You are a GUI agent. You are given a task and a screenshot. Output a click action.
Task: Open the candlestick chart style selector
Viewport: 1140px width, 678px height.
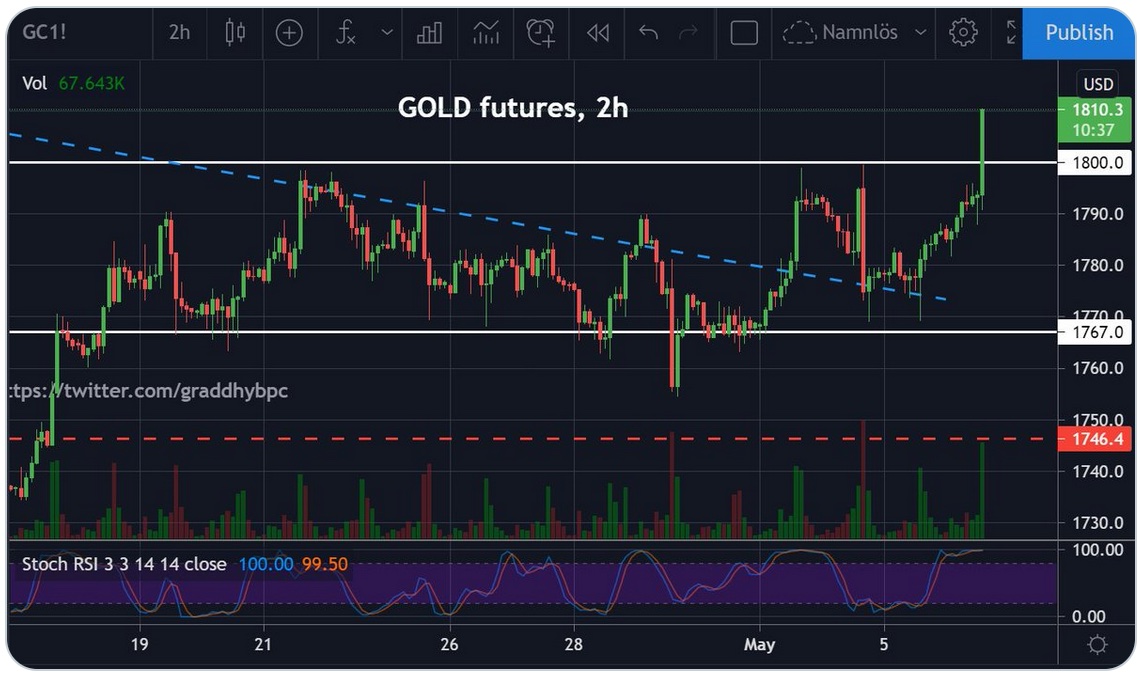[235, 33]
